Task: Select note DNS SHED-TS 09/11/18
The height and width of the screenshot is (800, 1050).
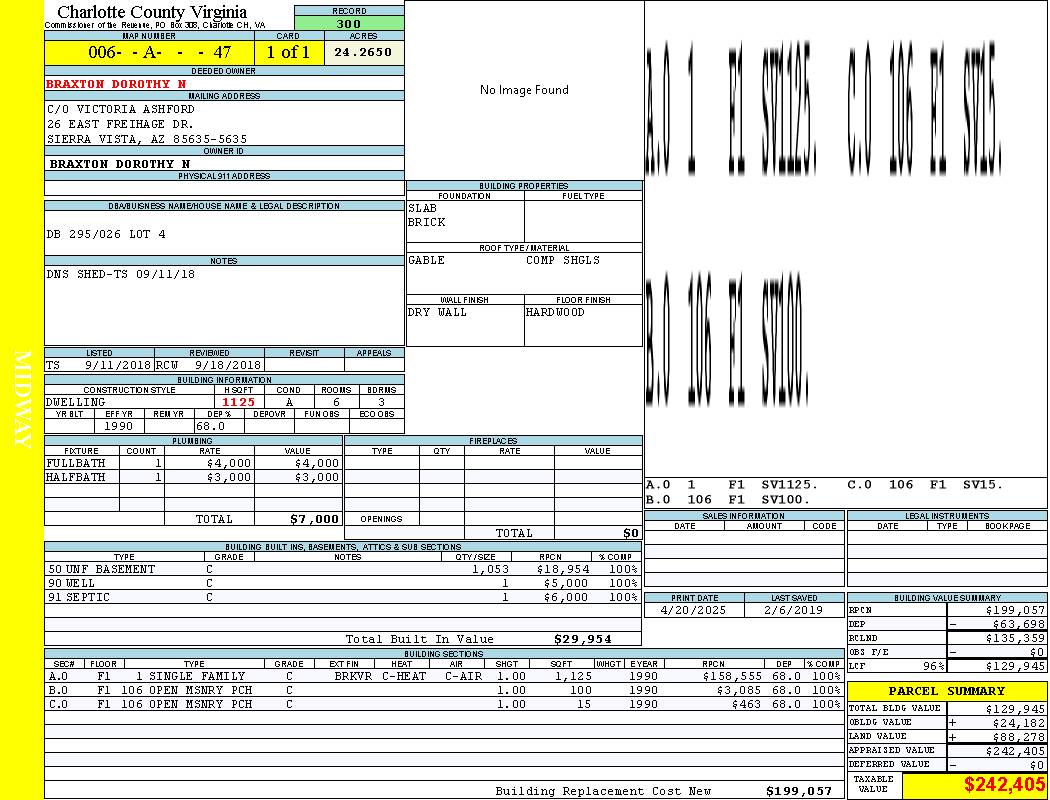Action: (121, 274)
